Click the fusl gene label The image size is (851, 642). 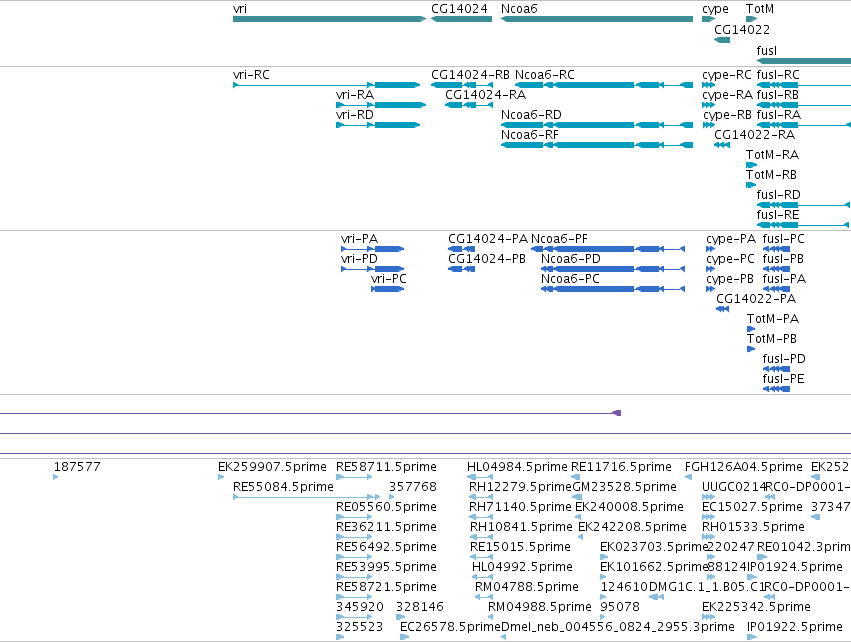pyautogui.click(x=767, y=50)
